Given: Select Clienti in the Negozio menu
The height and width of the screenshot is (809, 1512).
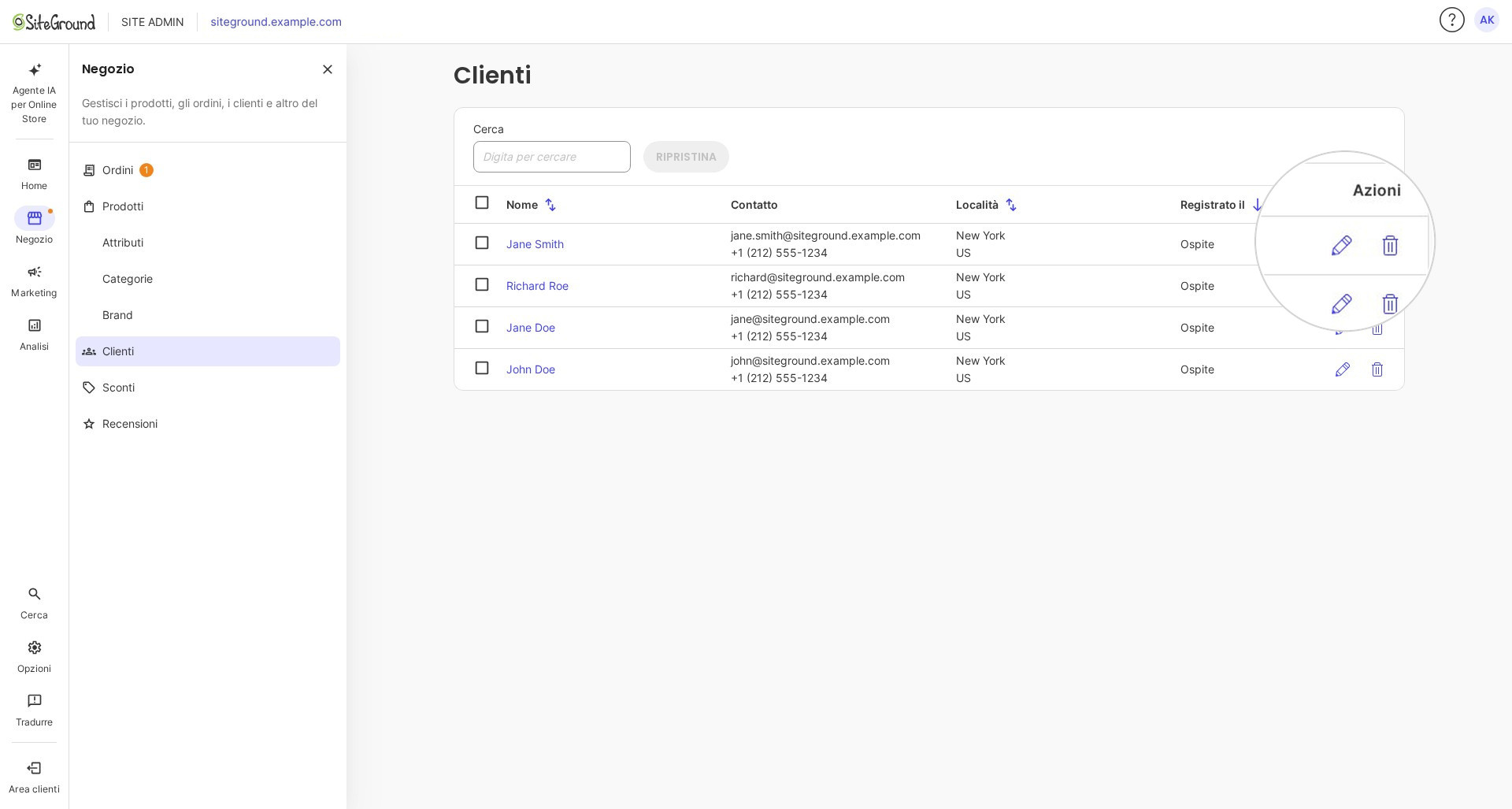Looking at the screenshot, I should click(x=208, y=351).
